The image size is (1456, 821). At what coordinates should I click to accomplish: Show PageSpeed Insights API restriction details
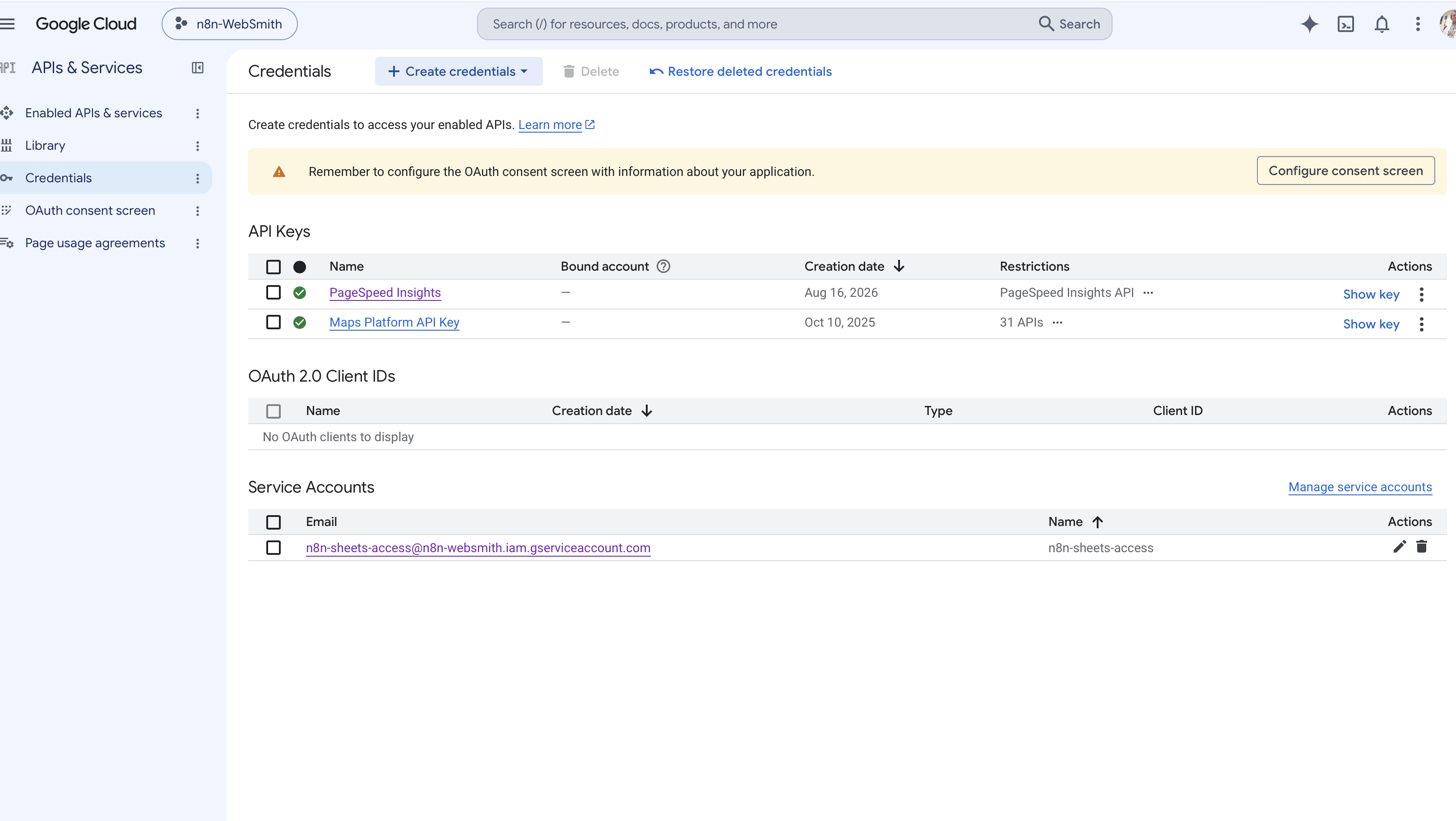1147,293
